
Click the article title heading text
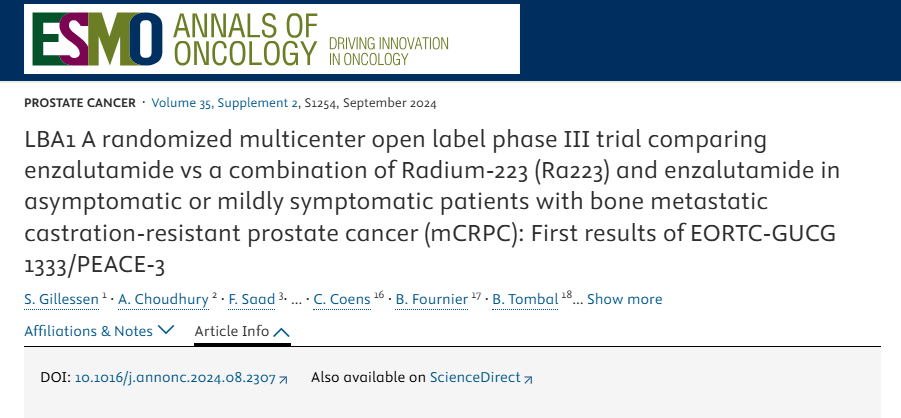pyautogui.click(x=432, y=202)
